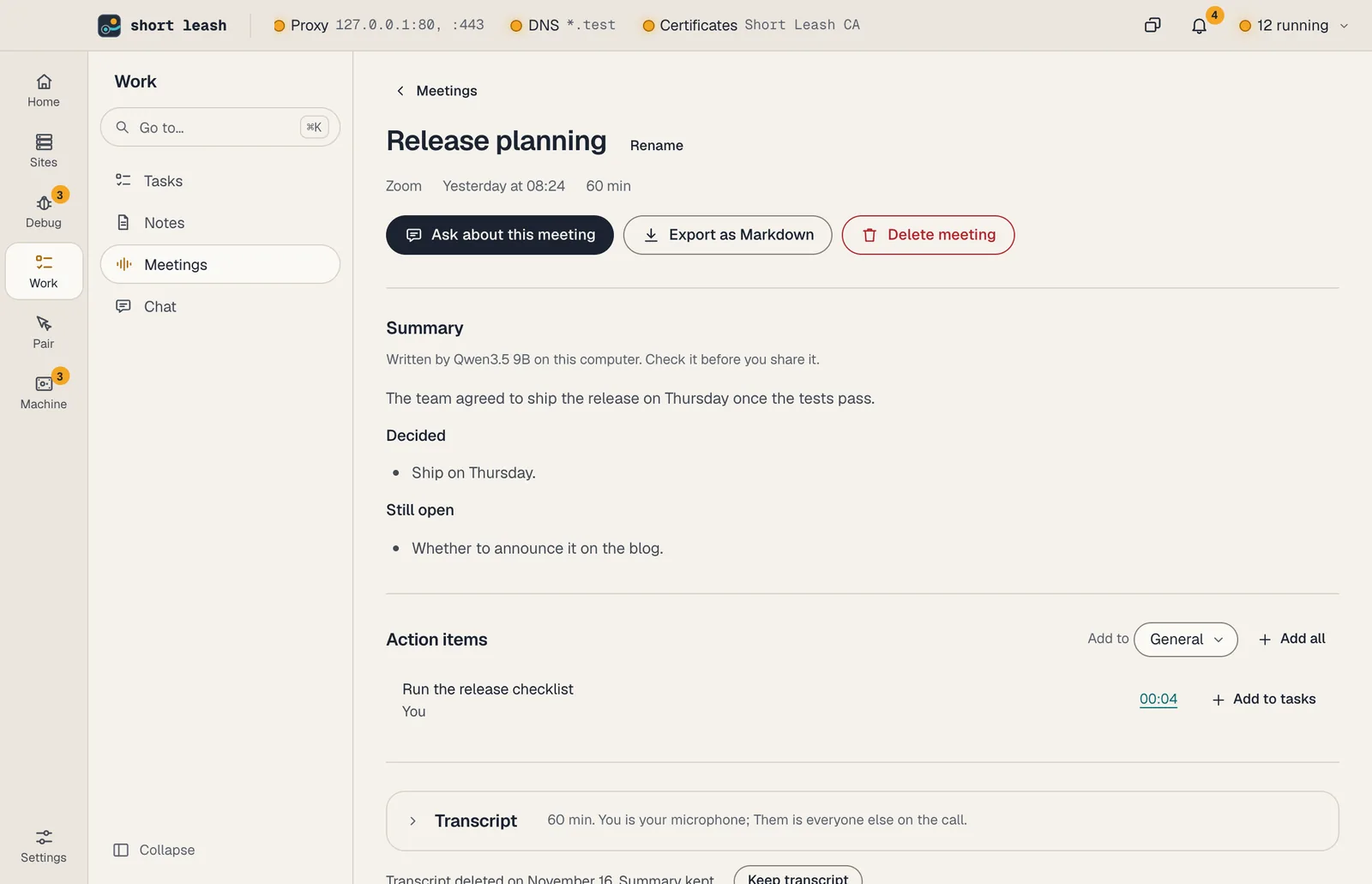
Task: Click the Zoom source label
Action: 404,186
